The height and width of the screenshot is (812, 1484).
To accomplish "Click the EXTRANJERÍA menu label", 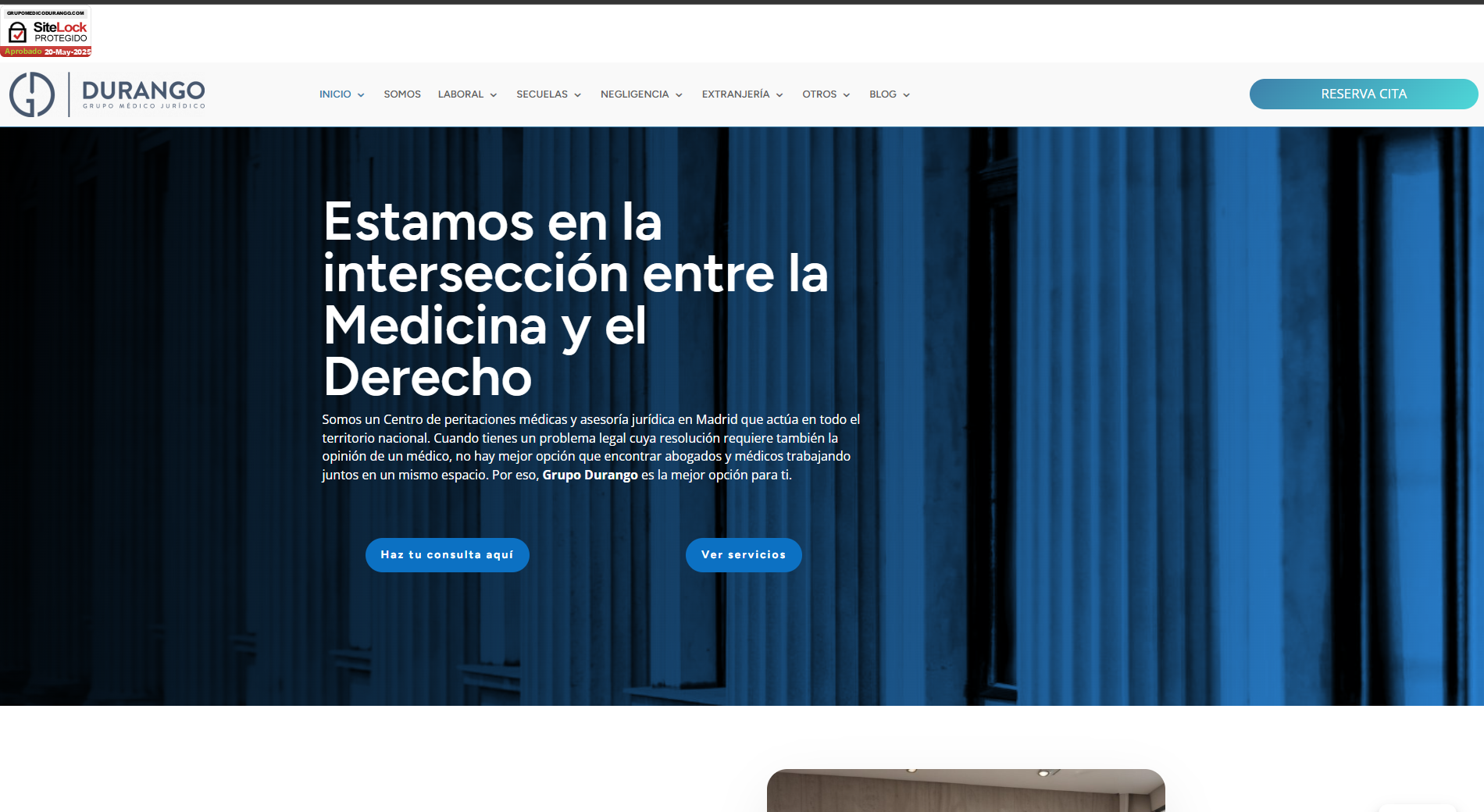I will click(735, 94).
